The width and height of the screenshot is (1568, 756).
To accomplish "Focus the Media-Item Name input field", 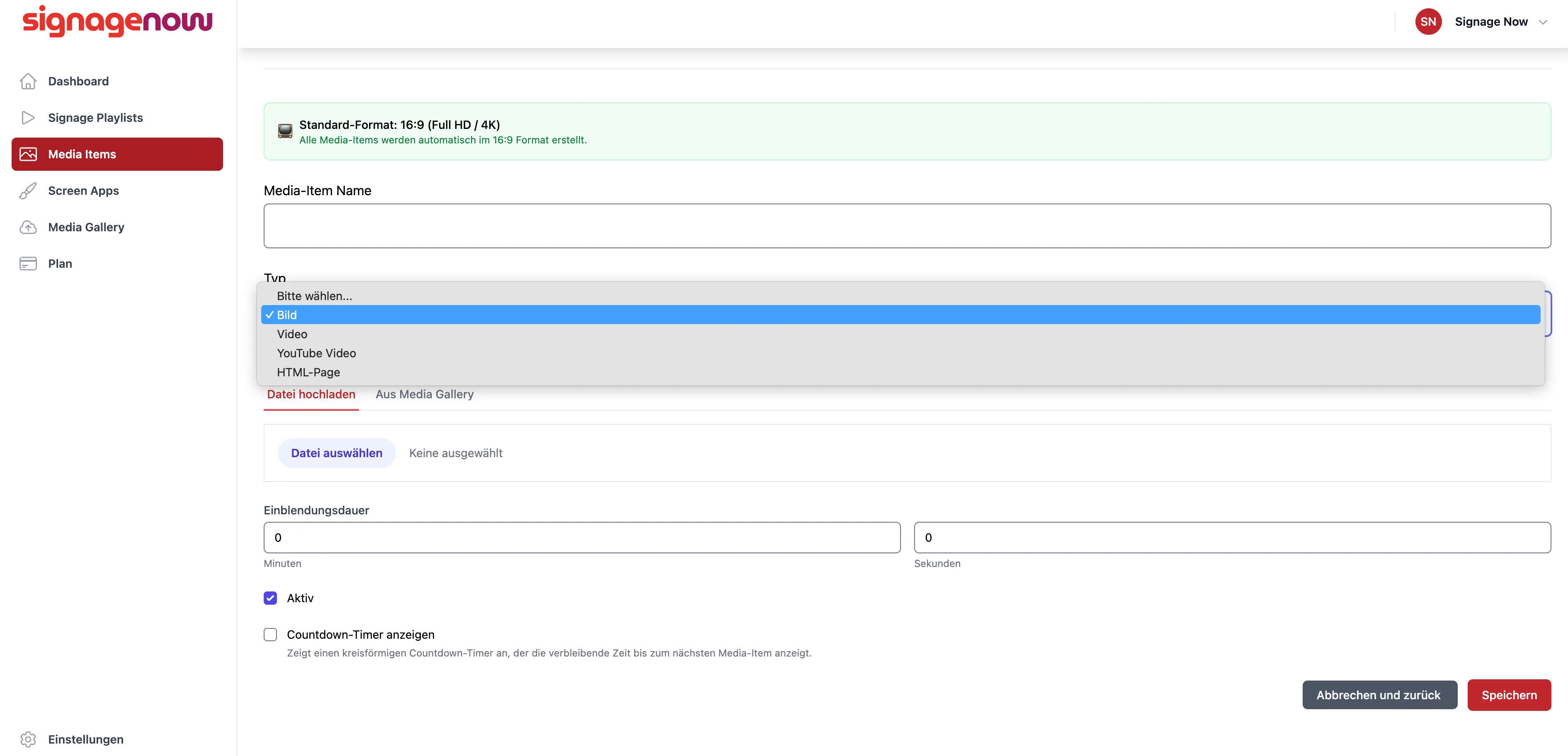I will [907, 226].
